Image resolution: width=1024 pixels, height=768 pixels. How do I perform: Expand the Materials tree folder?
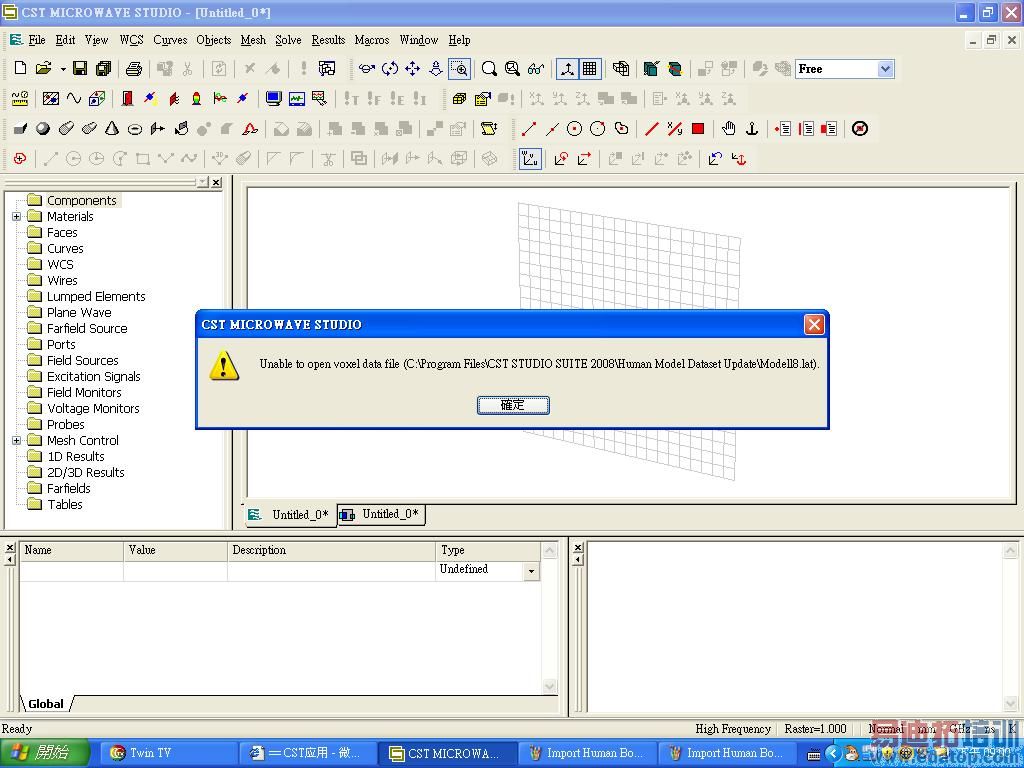(16, 216)
